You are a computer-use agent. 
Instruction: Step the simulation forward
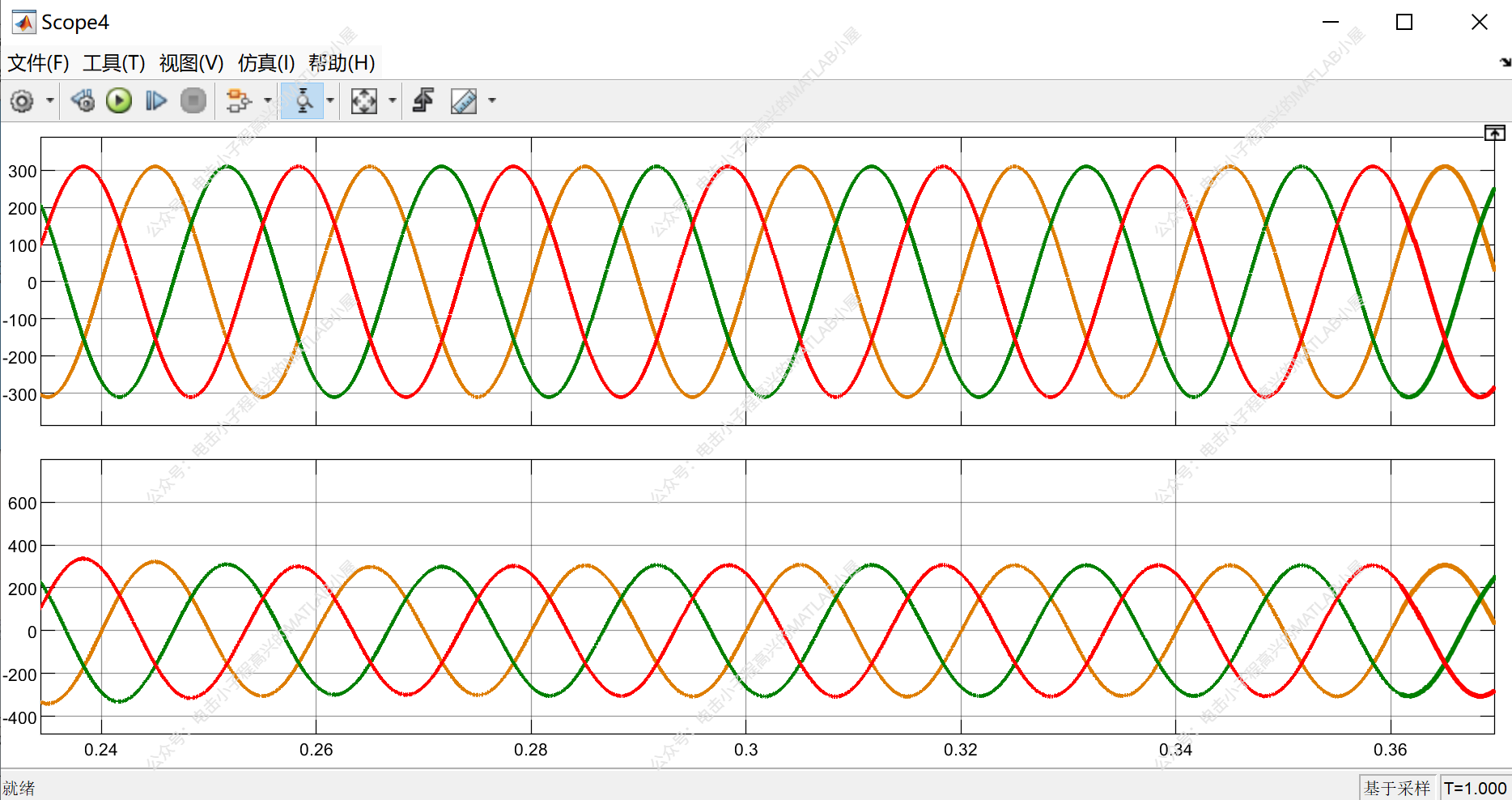pos(156,101)
